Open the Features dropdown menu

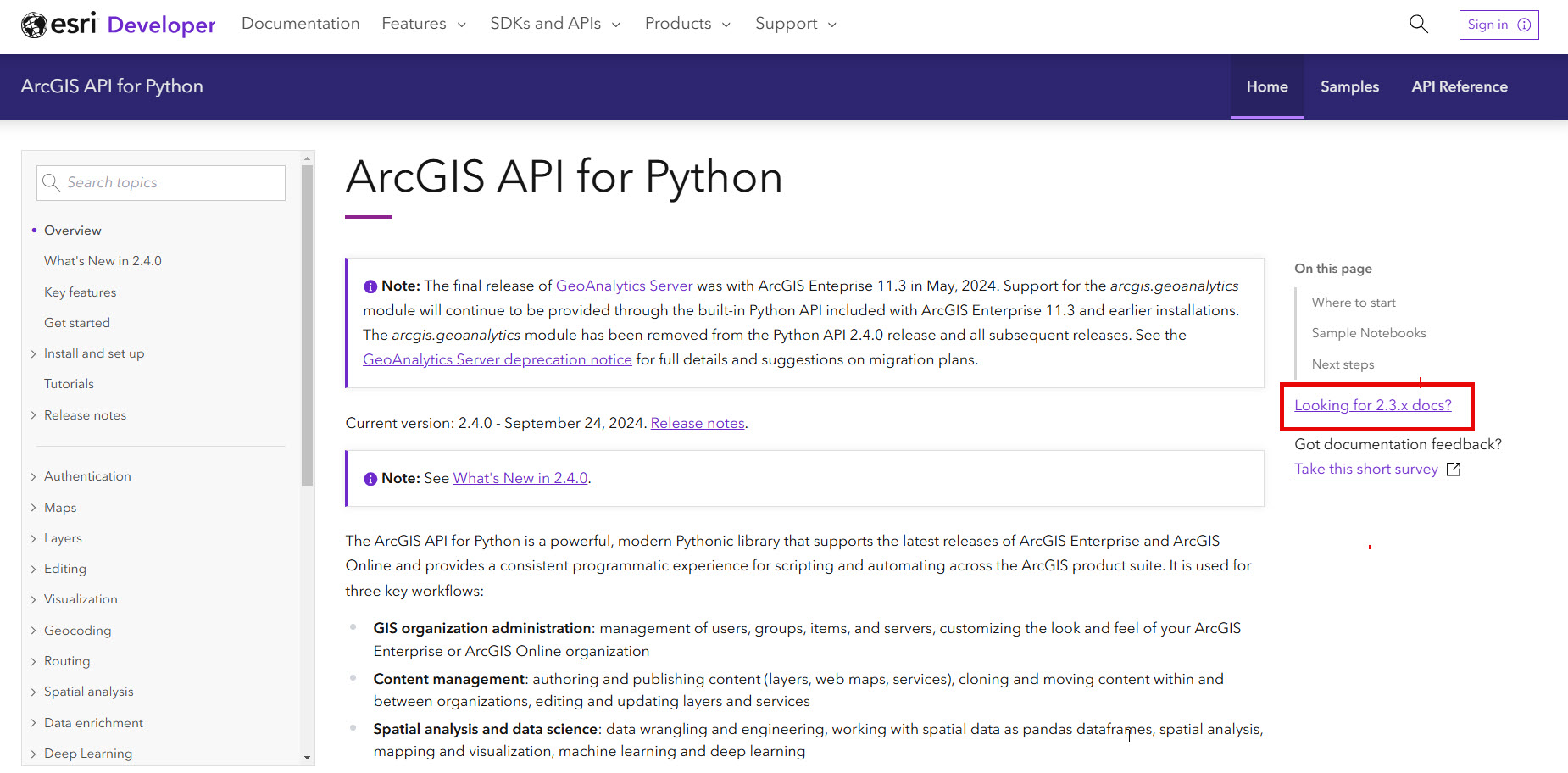click(x=424, y=24)
